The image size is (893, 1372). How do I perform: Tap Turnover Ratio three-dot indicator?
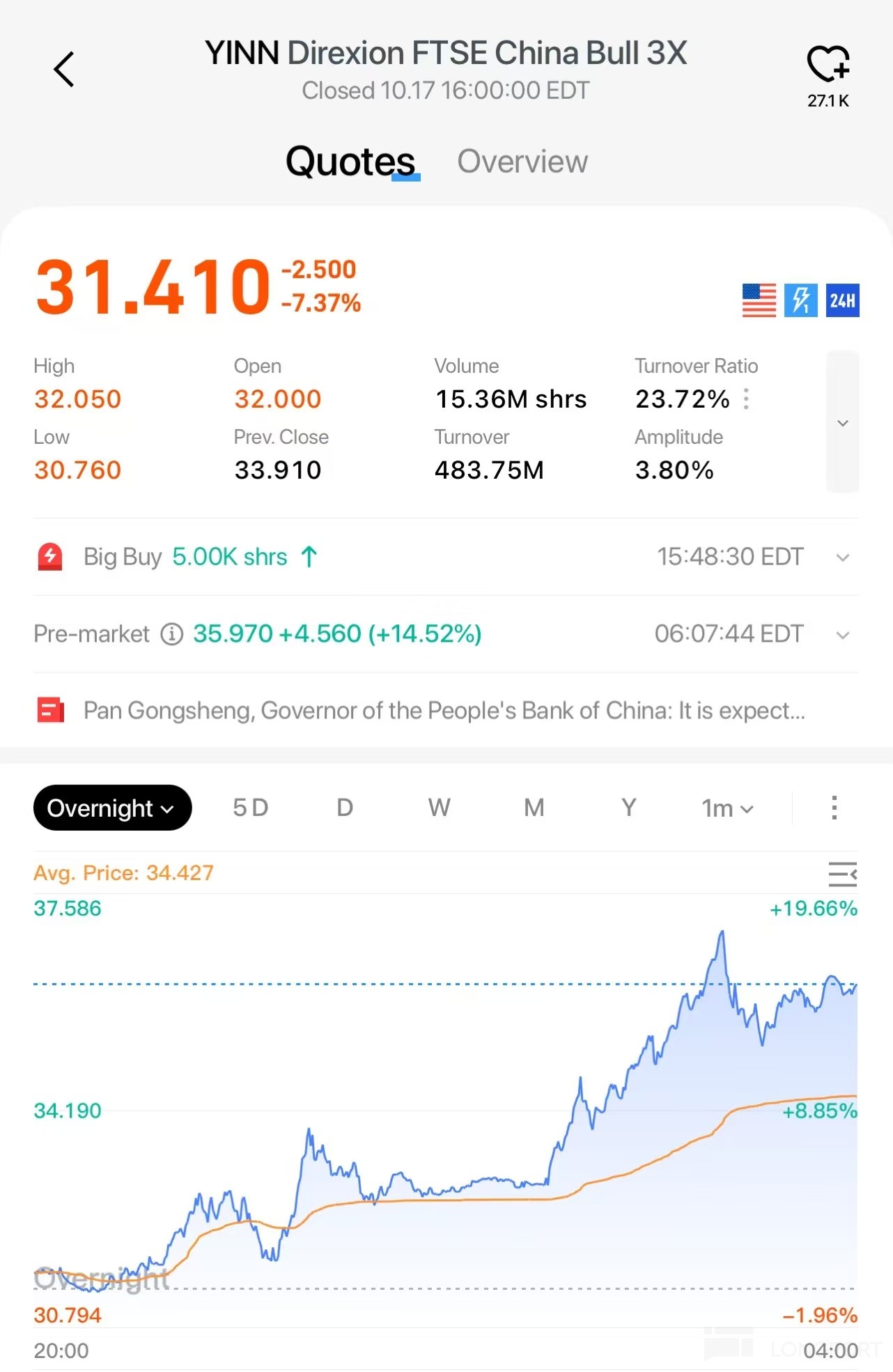pyautogui.click(x=746, y=399)
